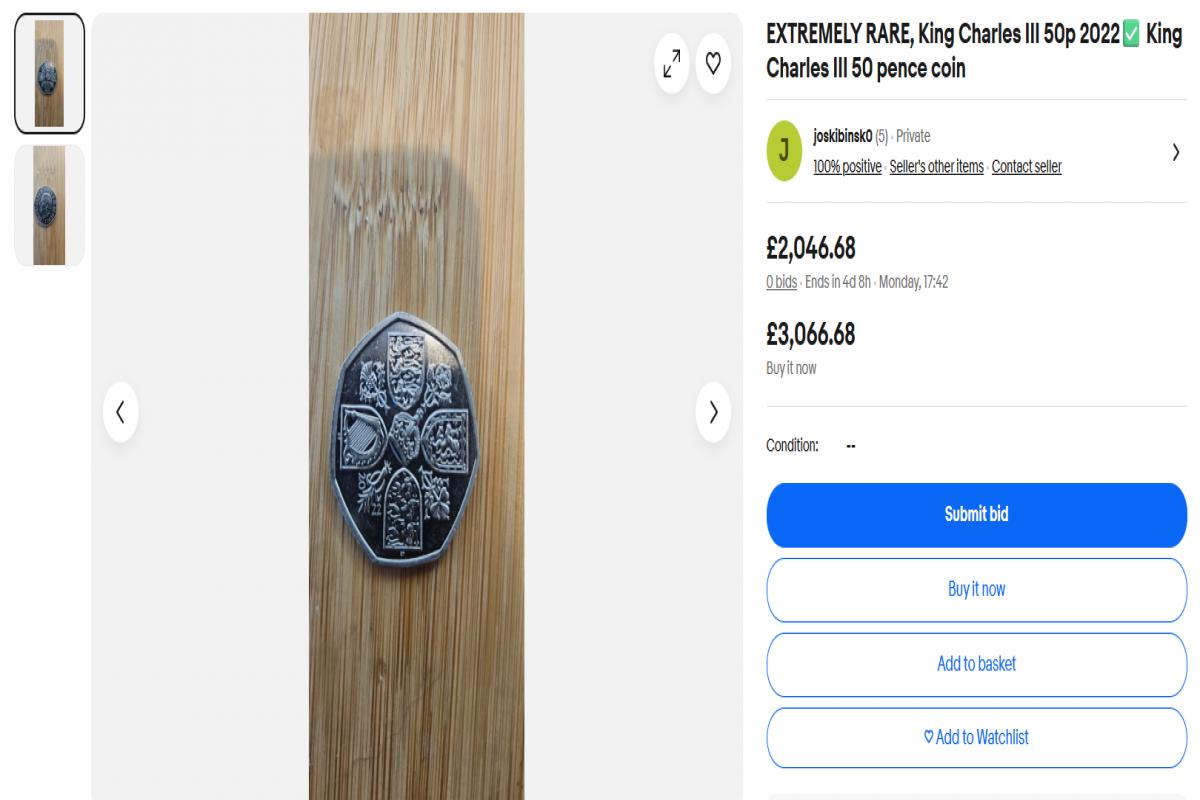
Task: Expand seller details with the right chevron
Action: [x=1176, y=152]
